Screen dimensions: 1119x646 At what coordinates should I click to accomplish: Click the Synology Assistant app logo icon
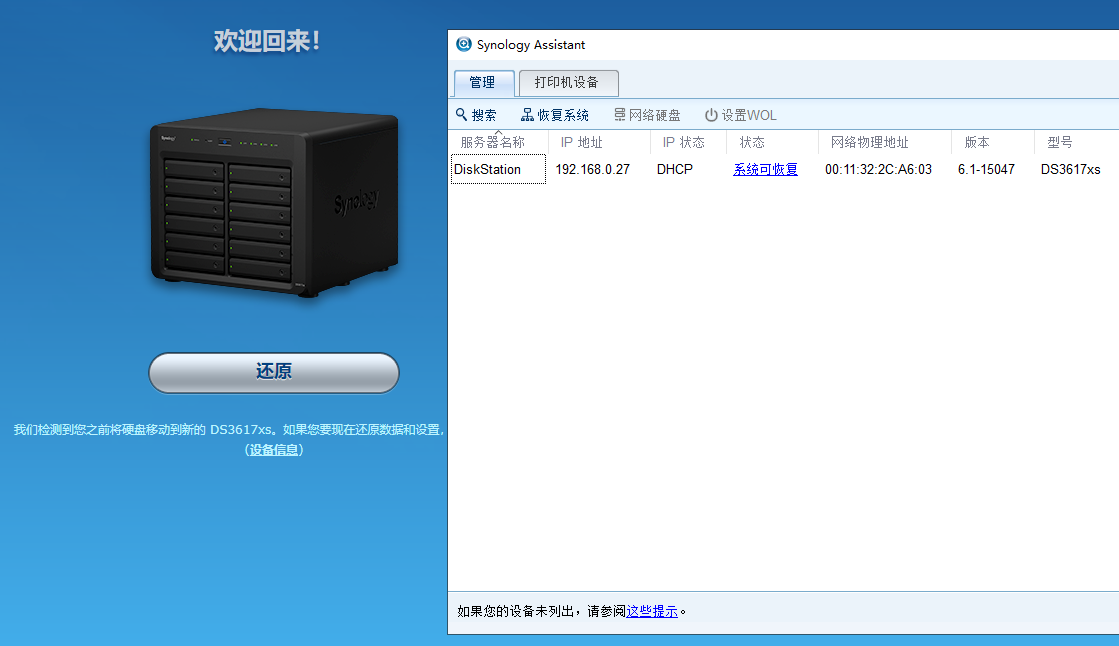[464, 44]
